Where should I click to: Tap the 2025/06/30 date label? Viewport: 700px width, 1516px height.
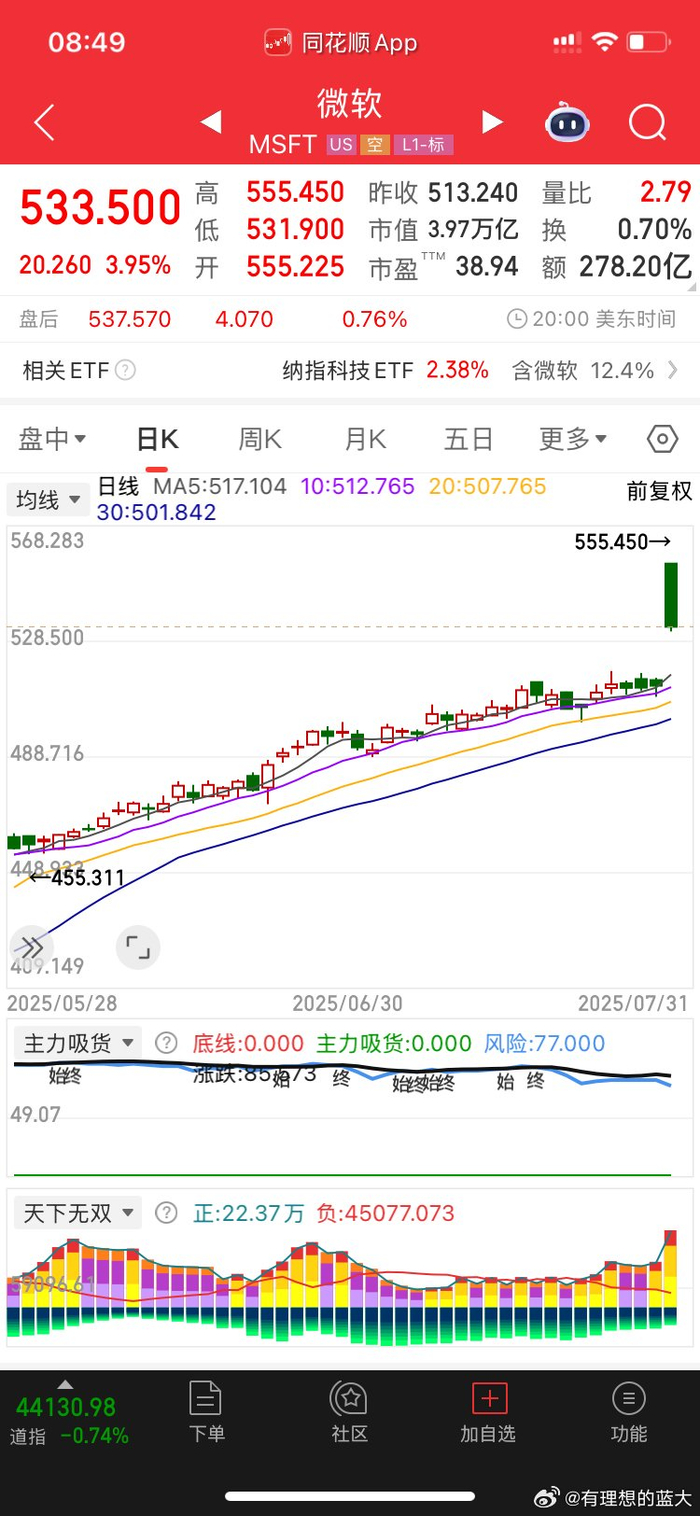pyautogui.click(x=347, y=1002)
